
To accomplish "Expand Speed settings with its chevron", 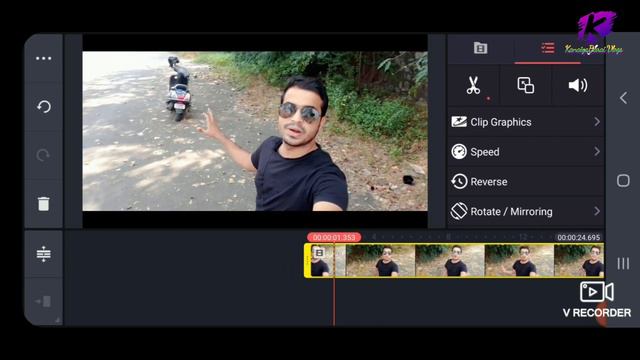I will pos(597,151).
